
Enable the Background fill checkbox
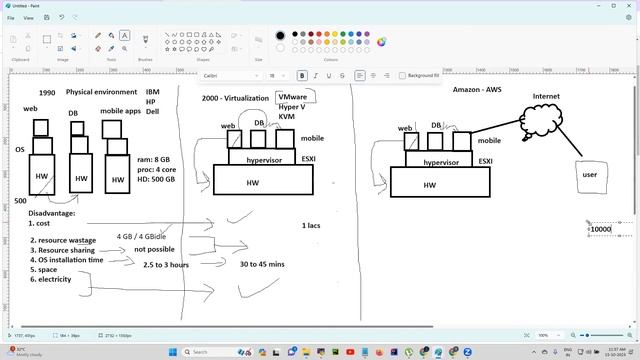click(x=402, y=76)
